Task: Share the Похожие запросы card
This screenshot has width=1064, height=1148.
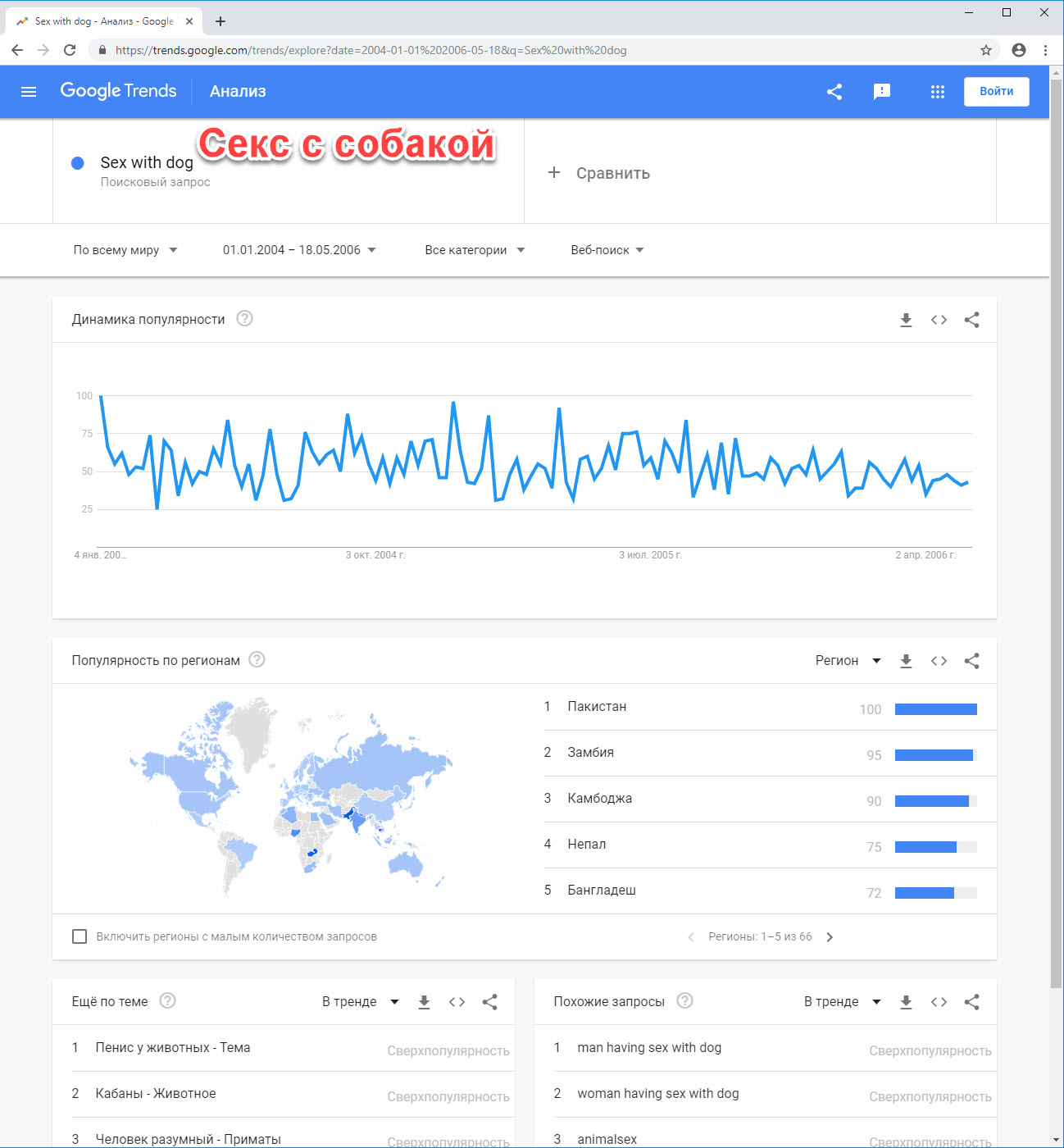Action: tap(971, 1002)
